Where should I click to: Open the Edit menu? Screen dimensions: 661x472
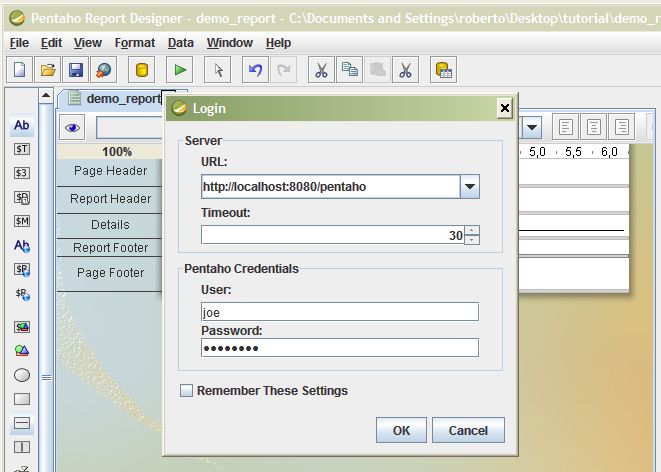[x=51, y=43]
